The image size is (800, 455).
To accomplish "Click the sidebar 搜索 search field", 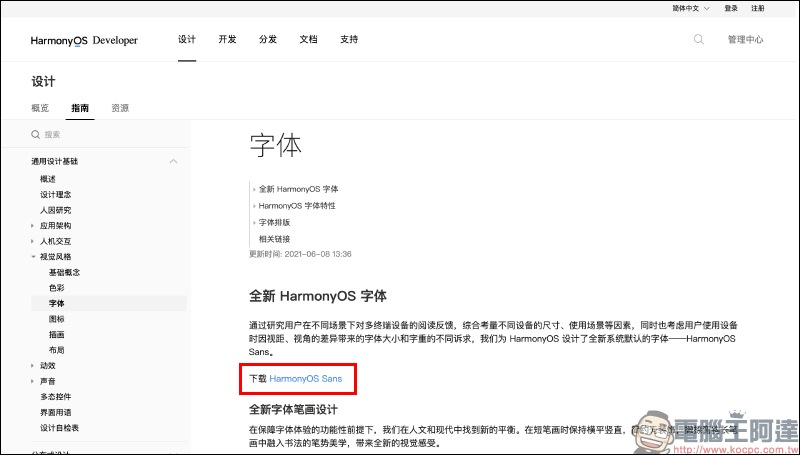I will (109, 135).
